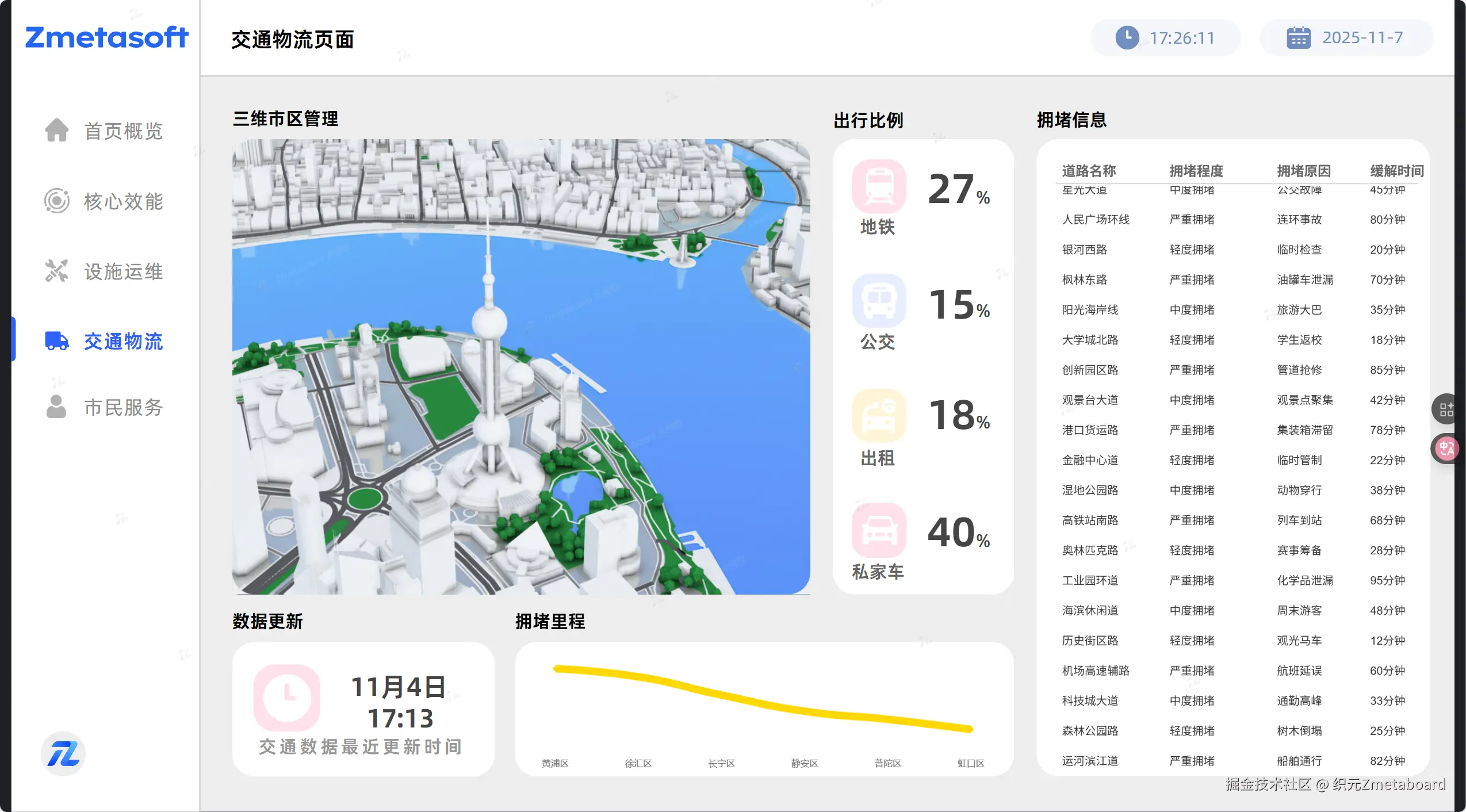
Task: Switch to the 市民服务 page
Action: click(x=123, y=407)
